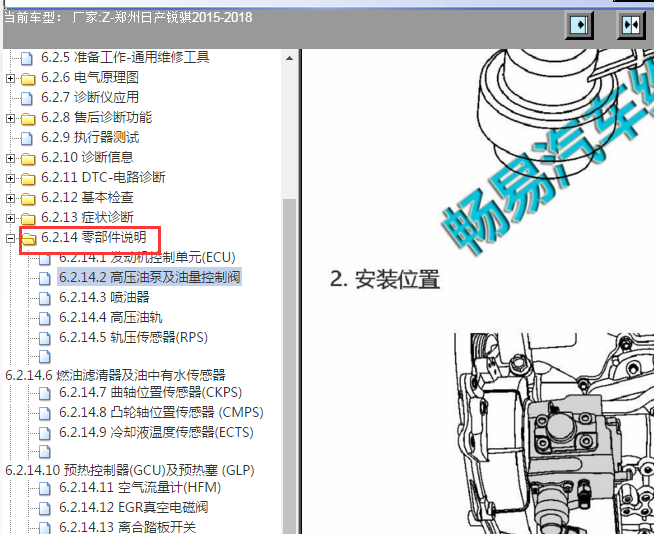Image resolution: width=654 pixels, height=534 pixels.
Task: Click folder icon beside 6.2.10 诊断信息
Action: point(28,159)
